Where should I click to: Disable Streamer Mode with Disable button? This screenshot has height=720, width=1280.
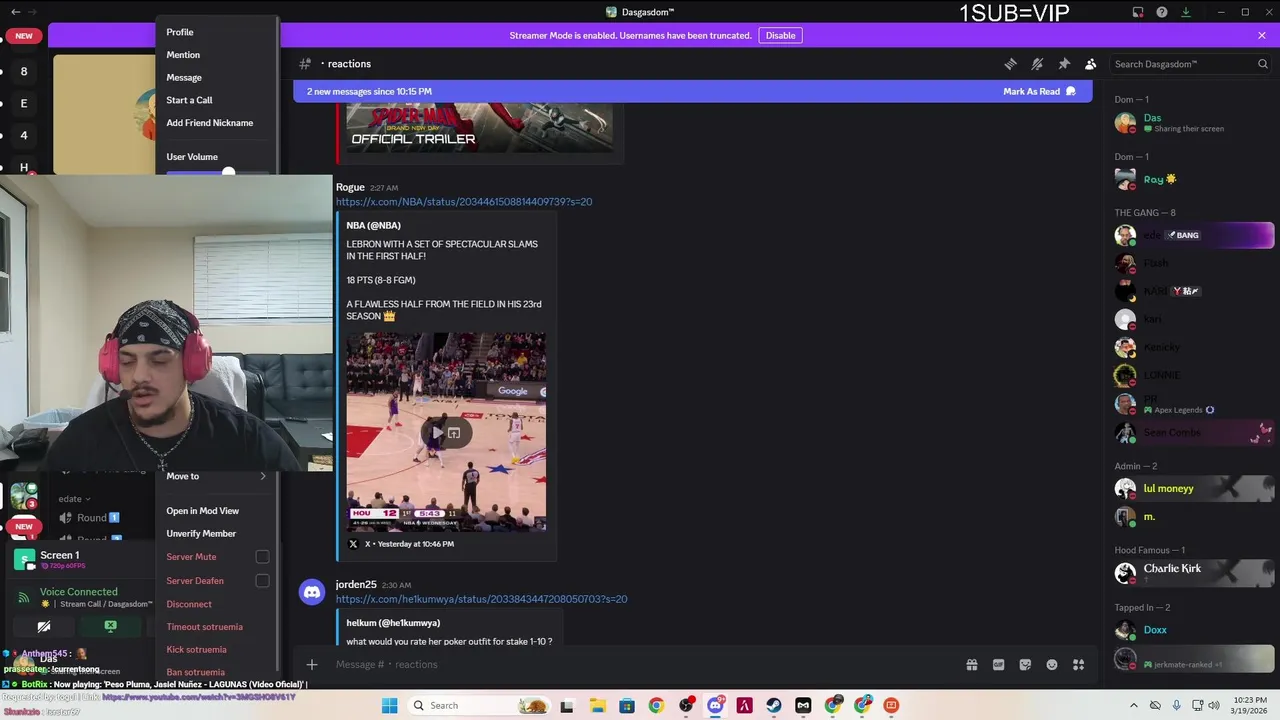[780, 35]
